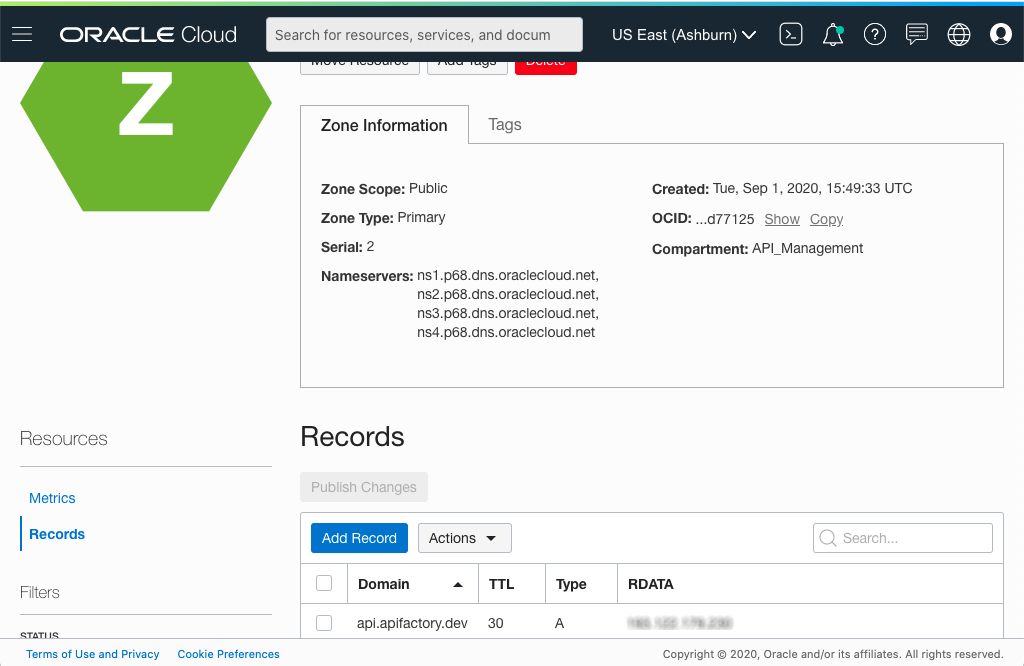Screen dimensions: 1024x666
Task: Open the Actions dropdown
Action: tap(464, 537)
